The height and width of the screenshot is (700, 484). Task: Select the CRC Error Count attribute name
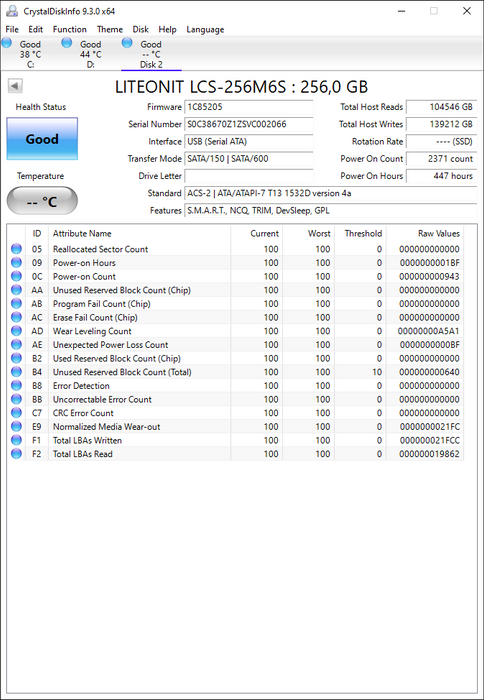point(83,413)
